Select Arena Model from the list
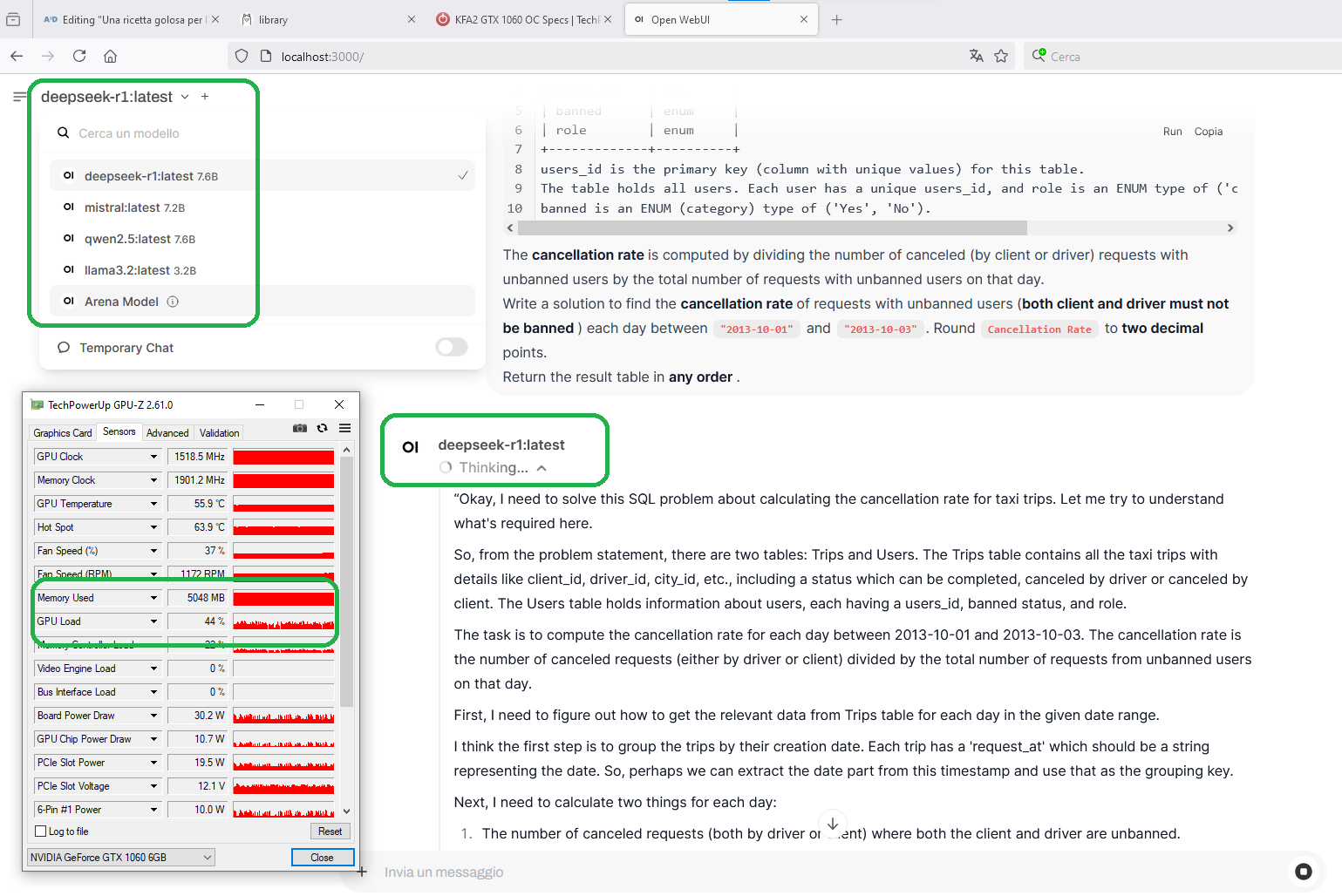The height and width of the screenshot is (896, 1342). [262, 302]
